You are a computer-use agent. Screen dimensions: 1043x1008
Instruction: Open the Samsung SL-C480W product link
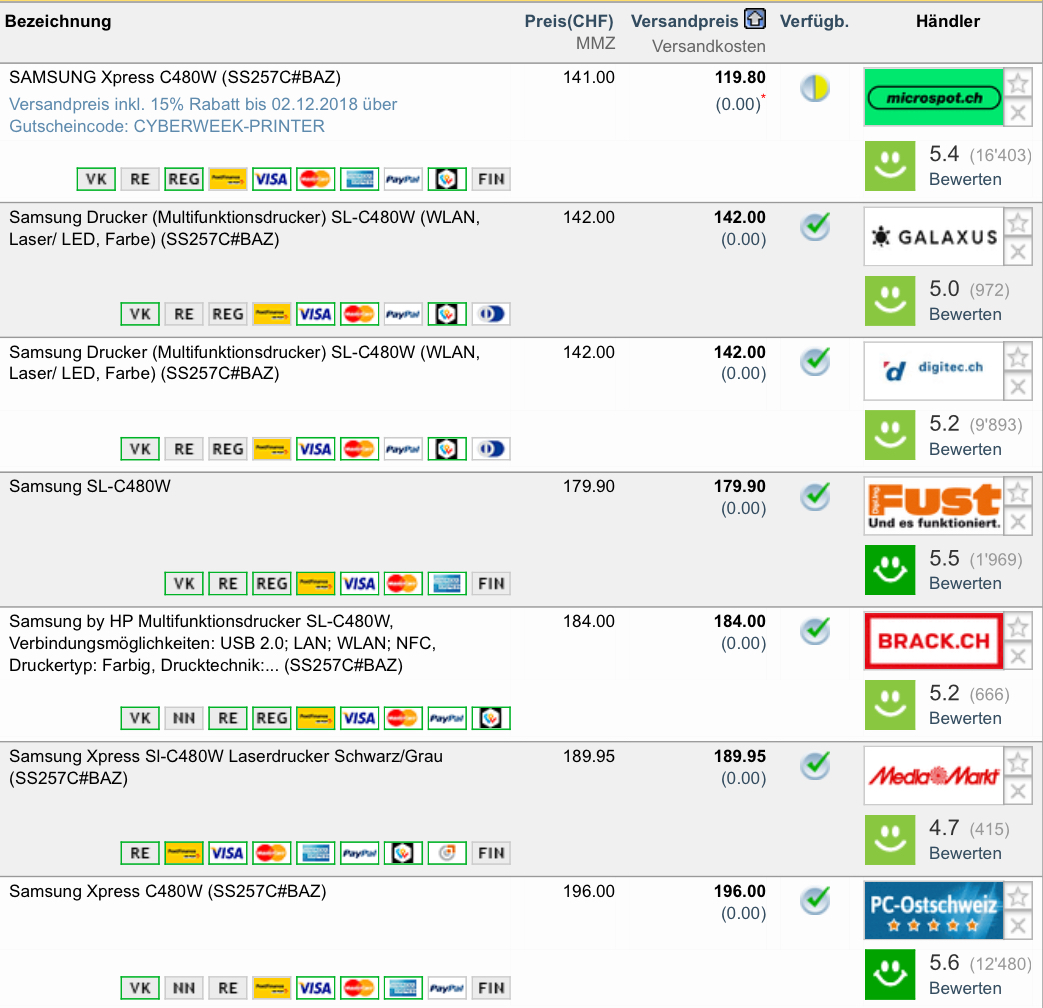click(90, 487)
